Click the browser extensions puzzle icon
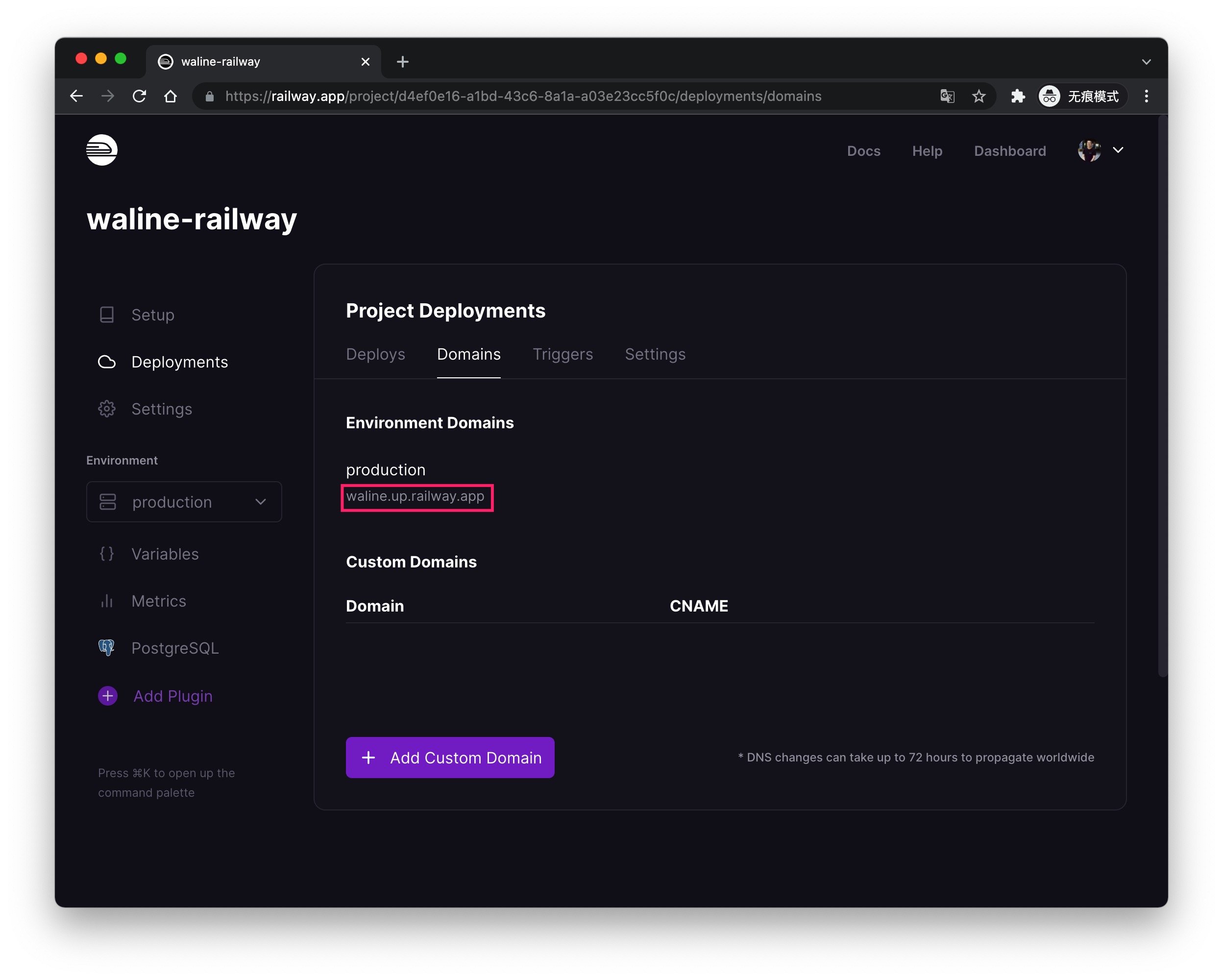This screenshot has height=980, width=1223. point(1018,97)
